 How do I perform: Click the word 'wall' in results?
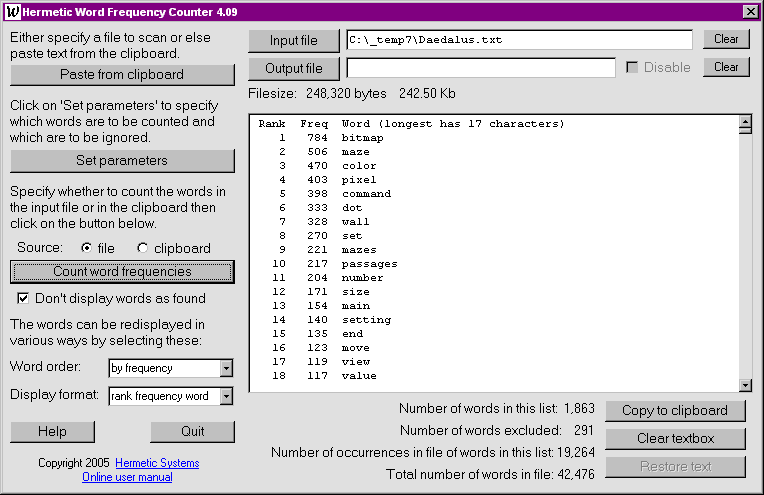(356, 222)
